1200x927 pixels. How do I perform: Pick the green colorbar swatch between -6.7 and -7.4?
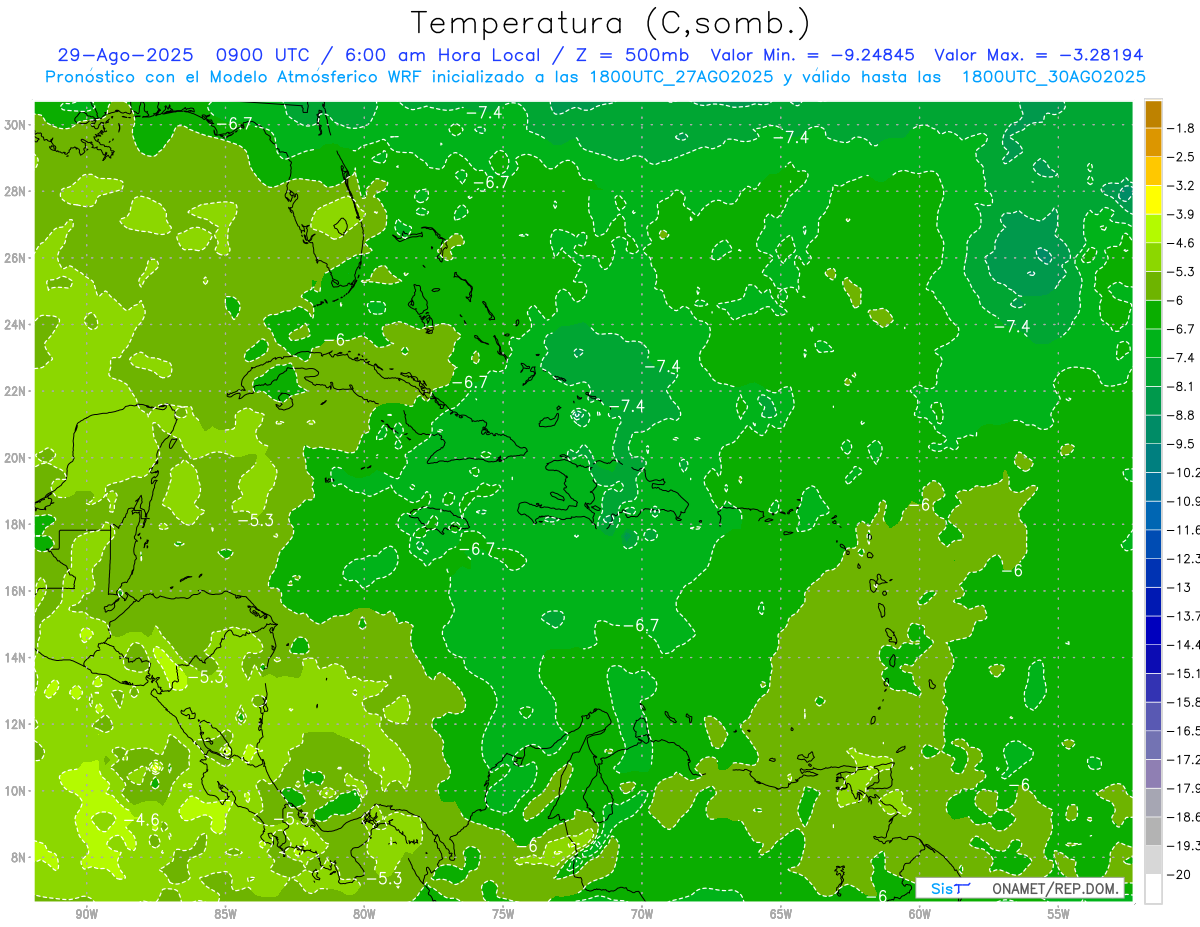coord(1153,343)
